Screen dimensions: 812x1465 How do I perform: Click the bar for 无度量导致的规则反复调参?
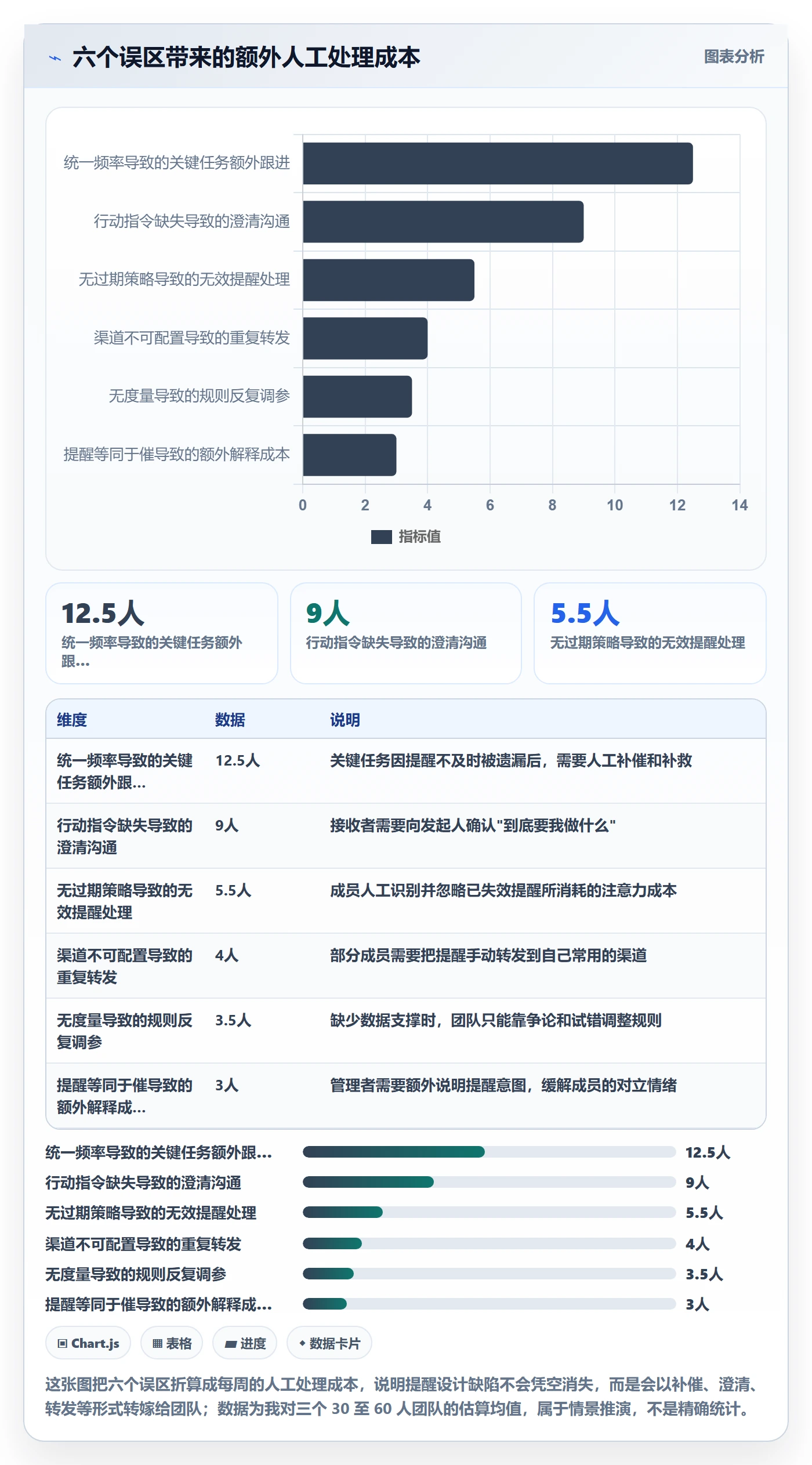pyautogui.click(x=357, y=397)
